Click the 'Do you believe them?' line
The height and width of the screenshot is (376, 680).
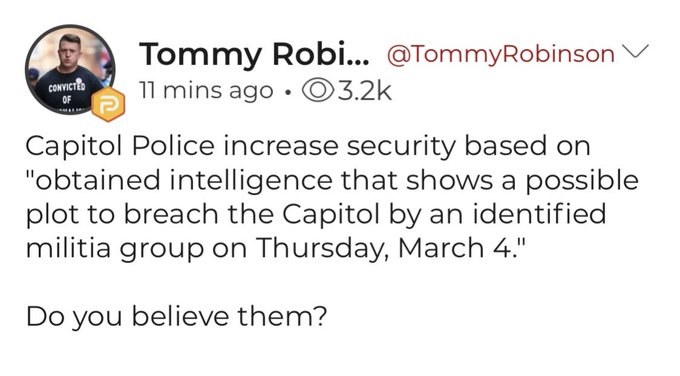176,316
